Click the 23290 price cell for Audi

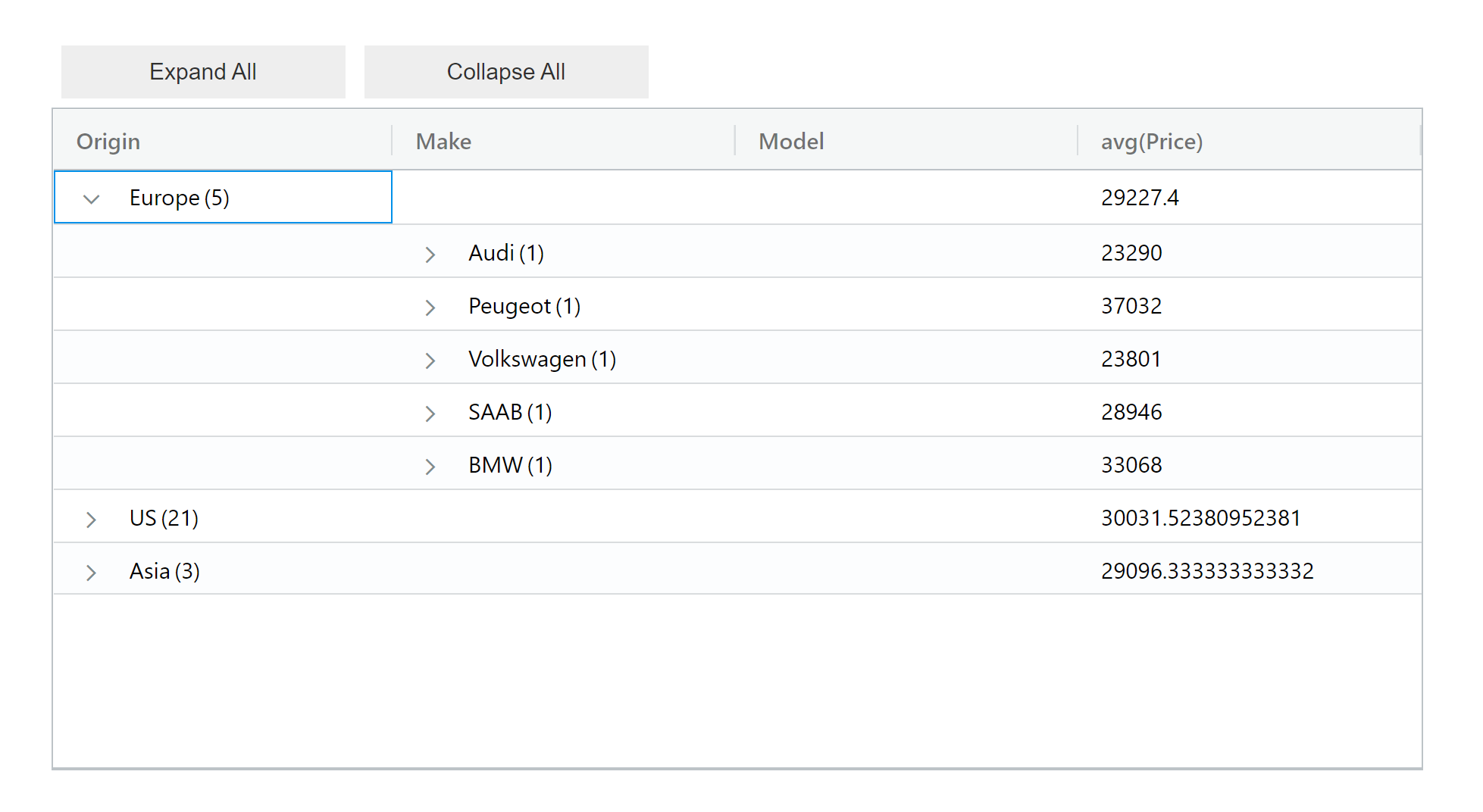[x=1131, y=253]
